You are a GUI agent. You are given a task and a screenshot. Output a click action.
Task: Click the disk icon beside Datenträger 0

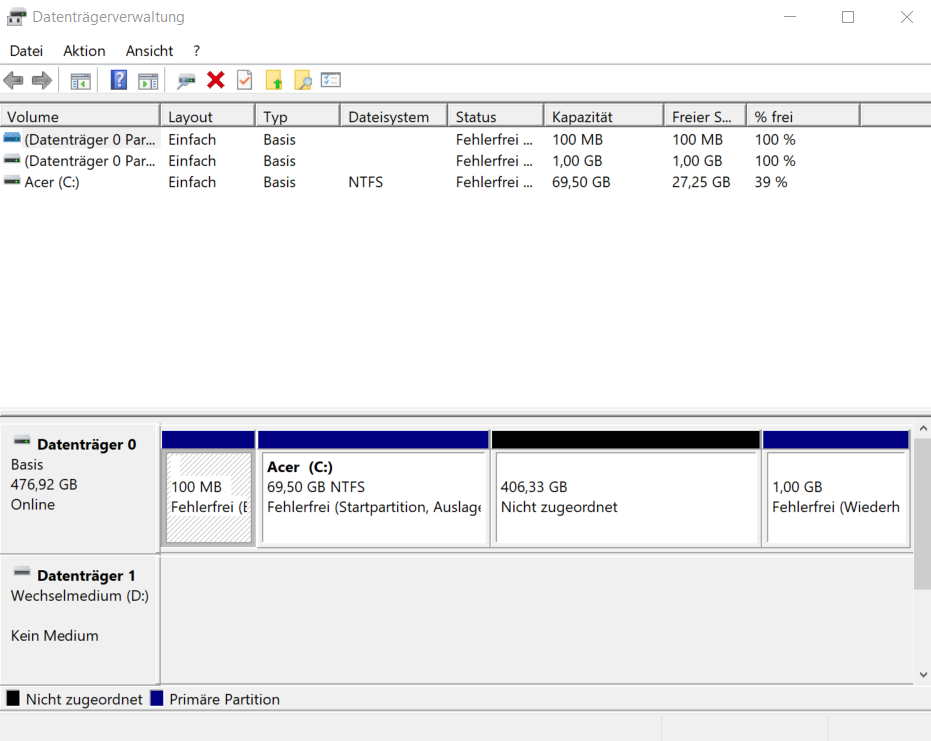pos(22,441)
